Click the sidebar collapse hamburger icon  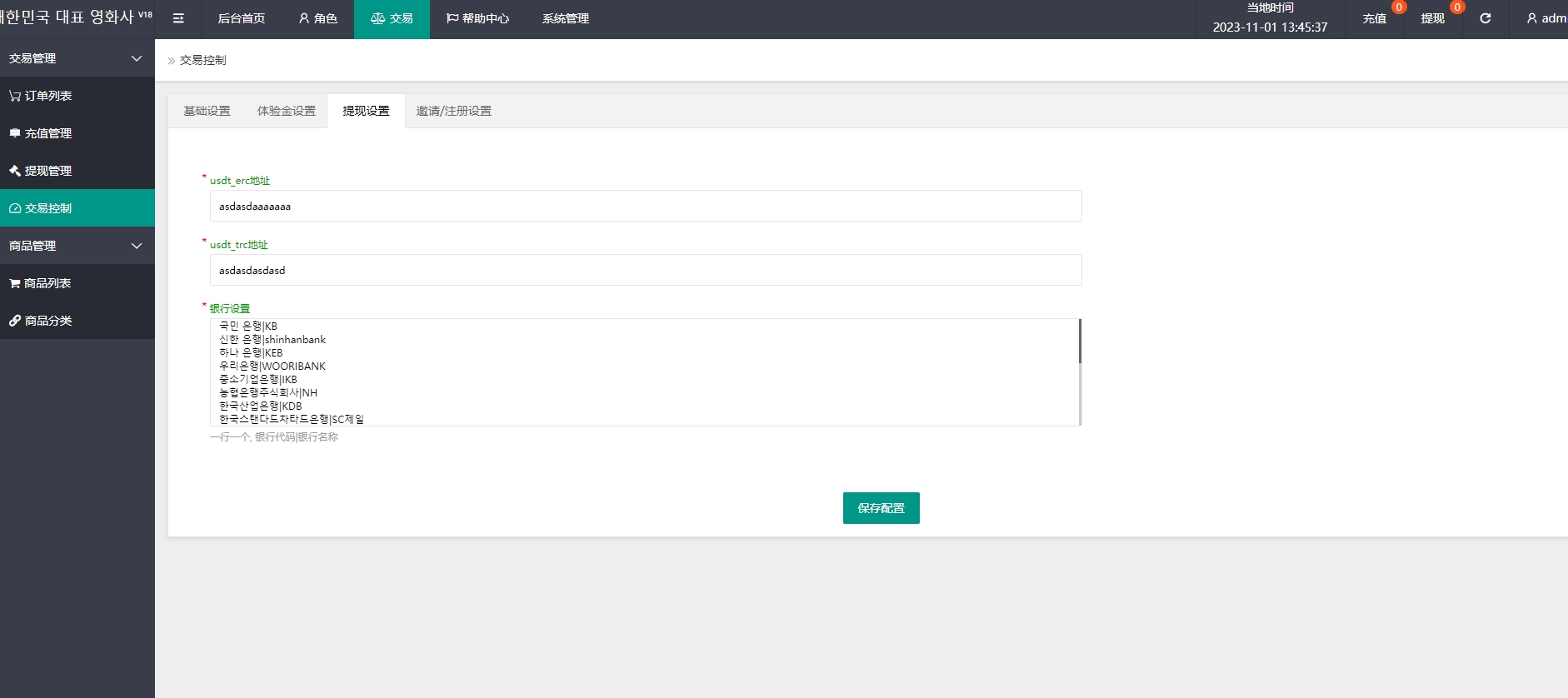click(178, 18)
